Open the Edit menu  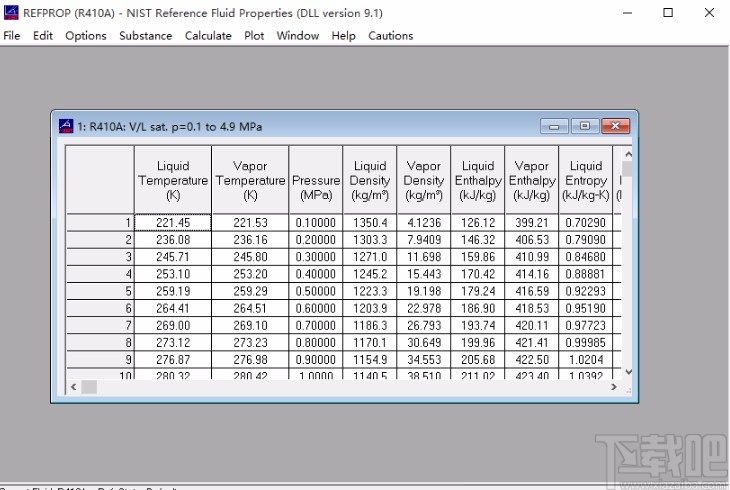[43, 36]
